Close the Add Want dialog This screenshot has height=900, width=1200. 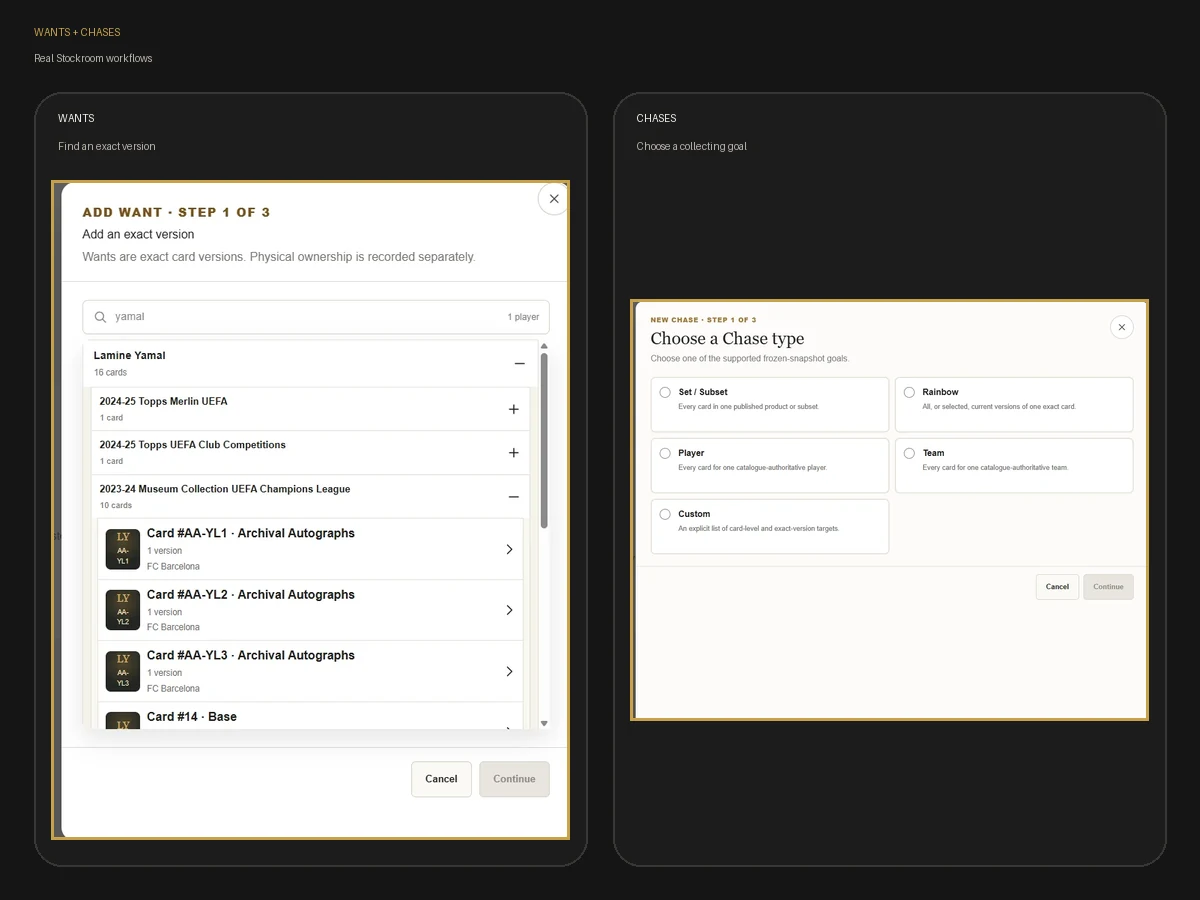(554, 199)
